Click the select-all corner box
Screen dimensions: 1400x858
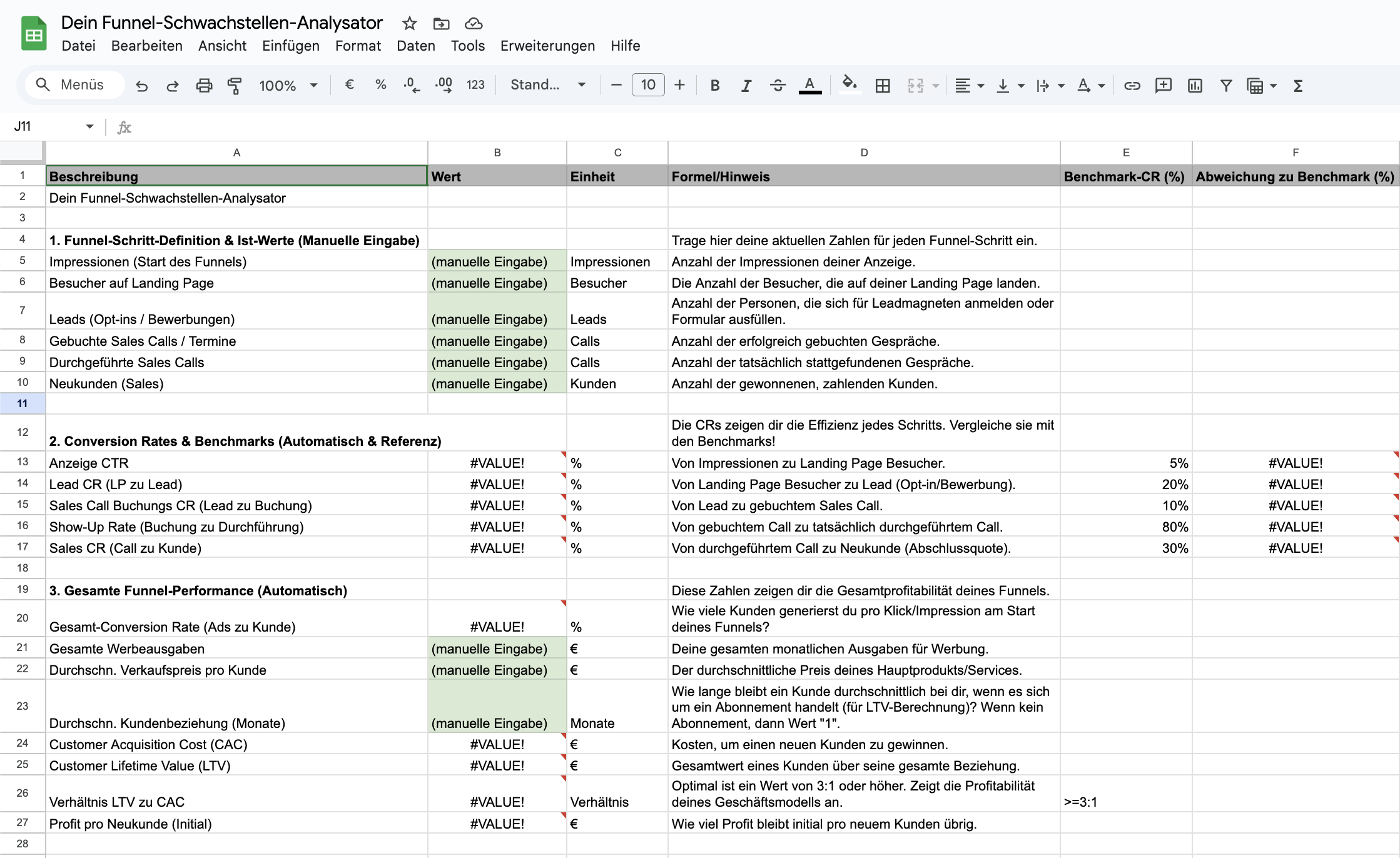(x=23, y=153)
